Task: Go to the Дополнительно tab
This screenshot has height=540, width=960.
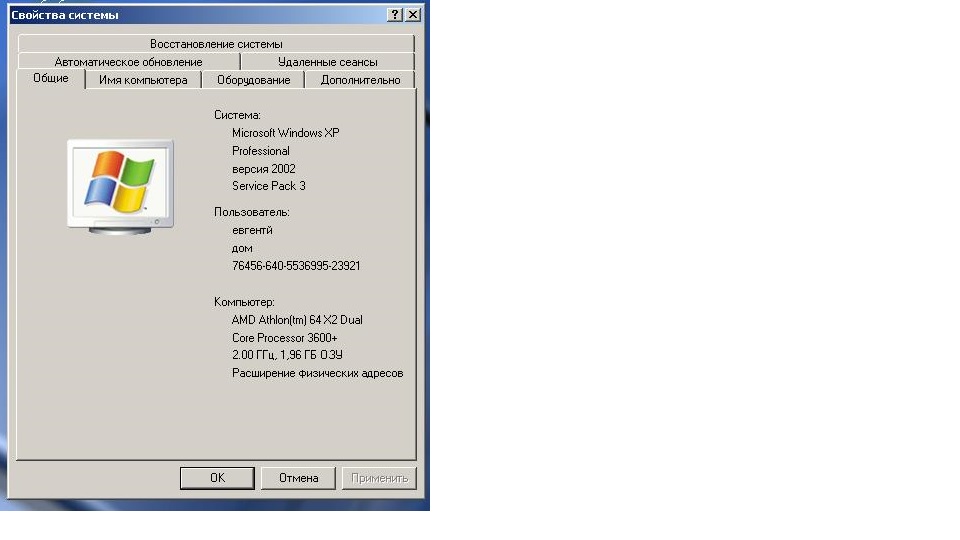Action: [361, 80]
